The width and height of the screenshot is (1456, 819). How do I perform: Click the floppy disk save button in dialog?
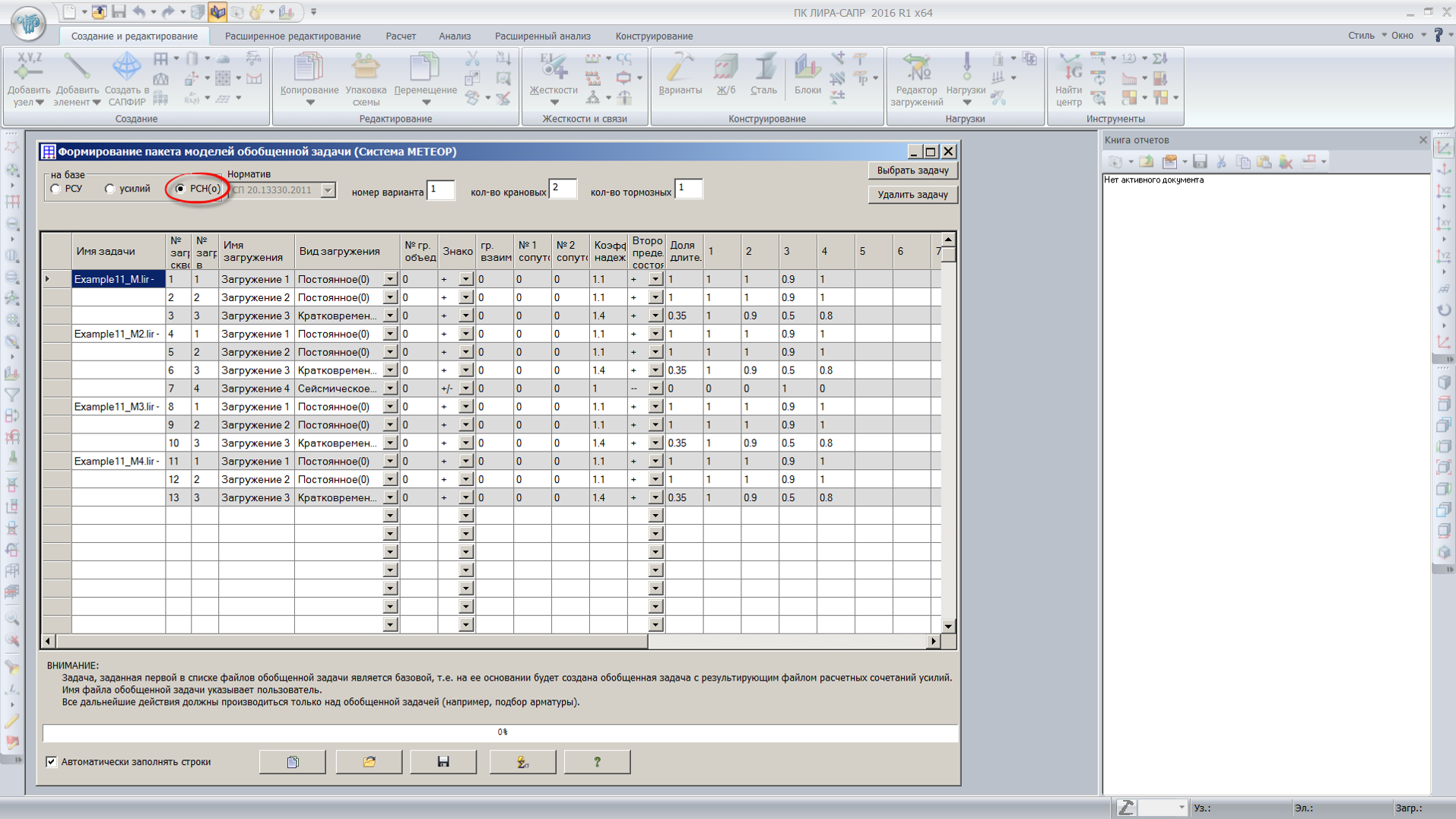click(x=443, y=762)
